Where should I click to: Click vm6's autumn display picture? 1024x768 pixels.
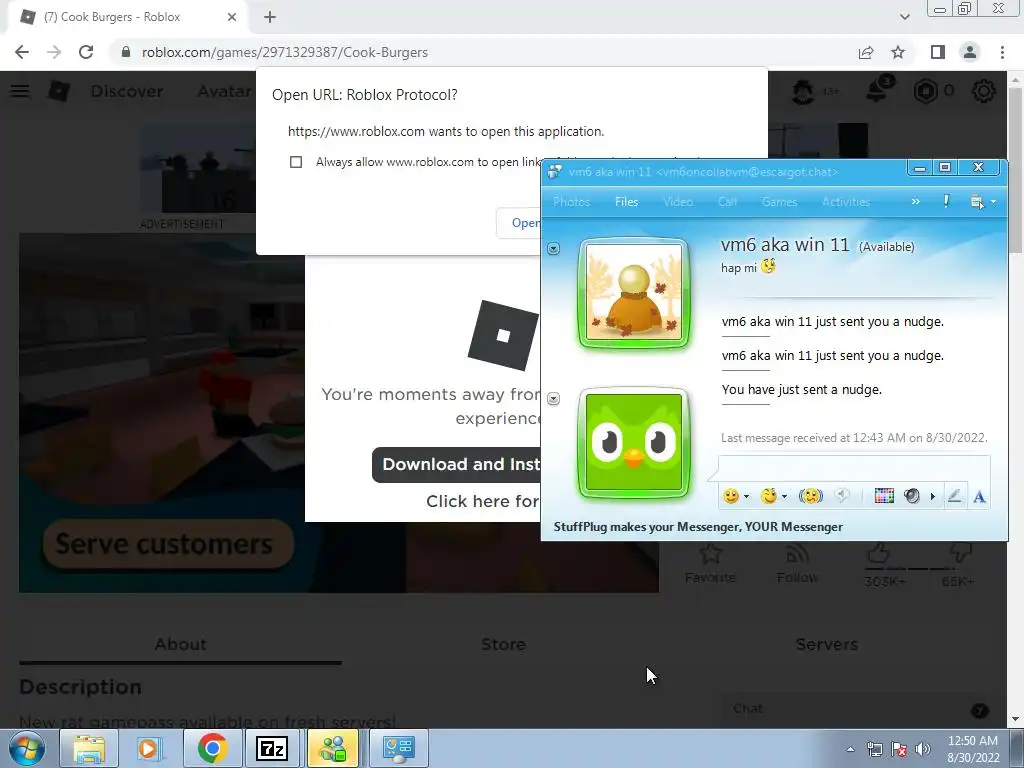tap(633, 293)
